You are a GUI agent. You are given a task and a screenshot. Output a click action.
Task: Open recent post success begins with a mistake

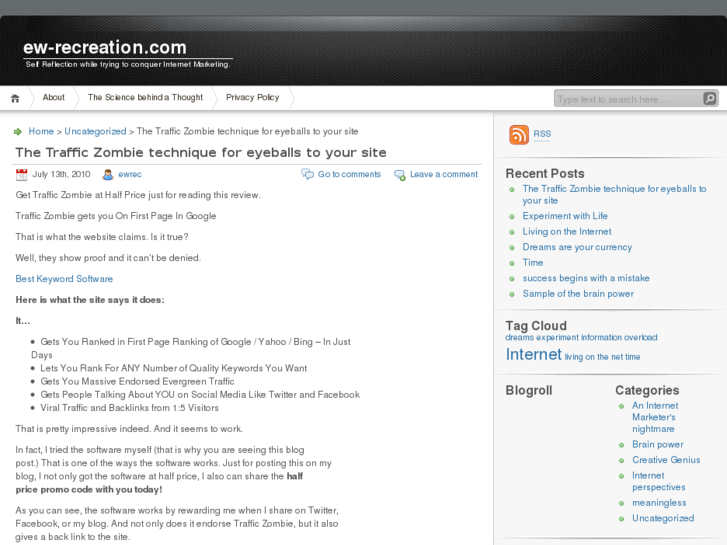(x=586, y=278)
